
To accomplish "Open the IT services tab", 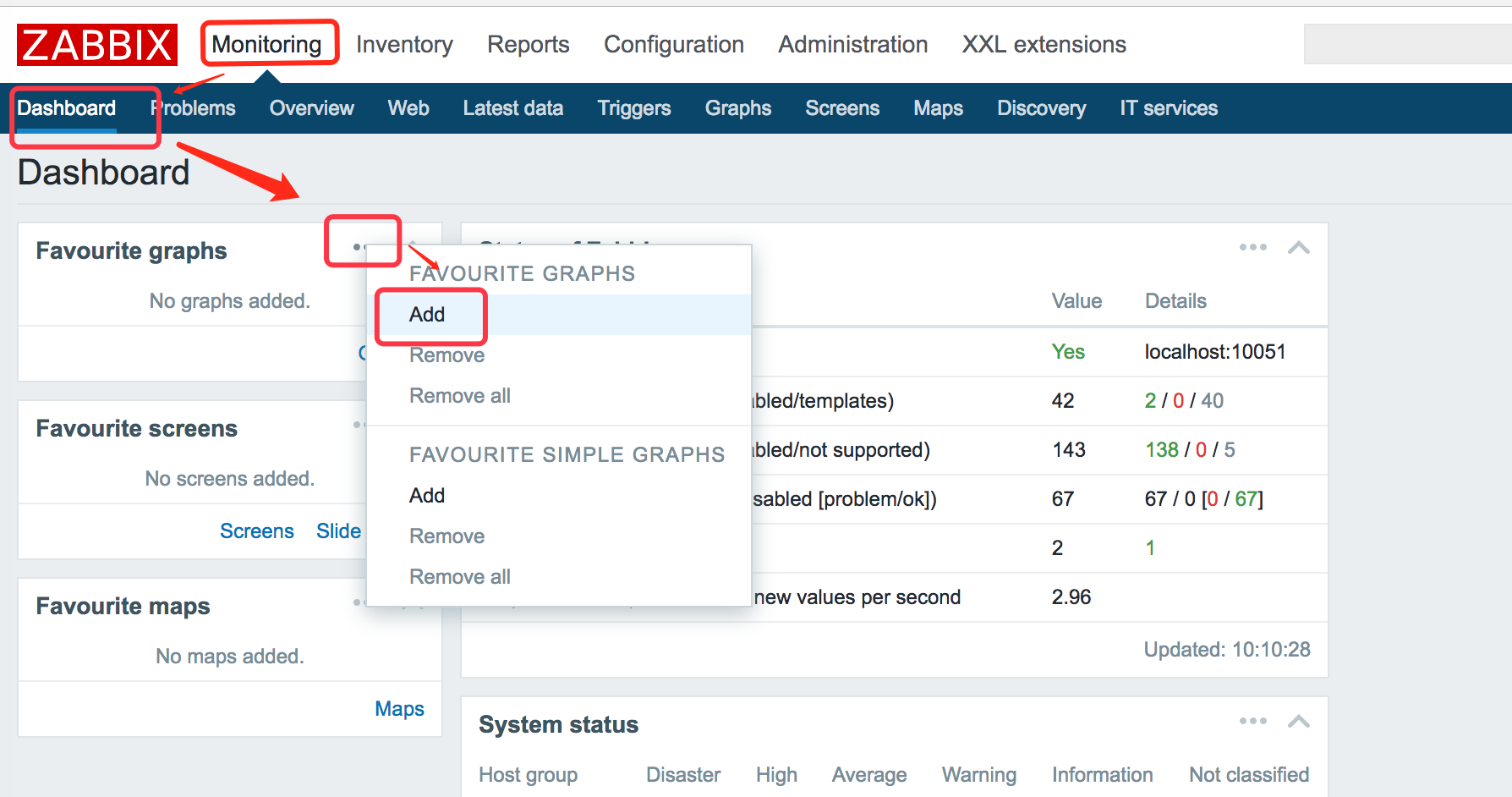I will [x=1168, y=108].
